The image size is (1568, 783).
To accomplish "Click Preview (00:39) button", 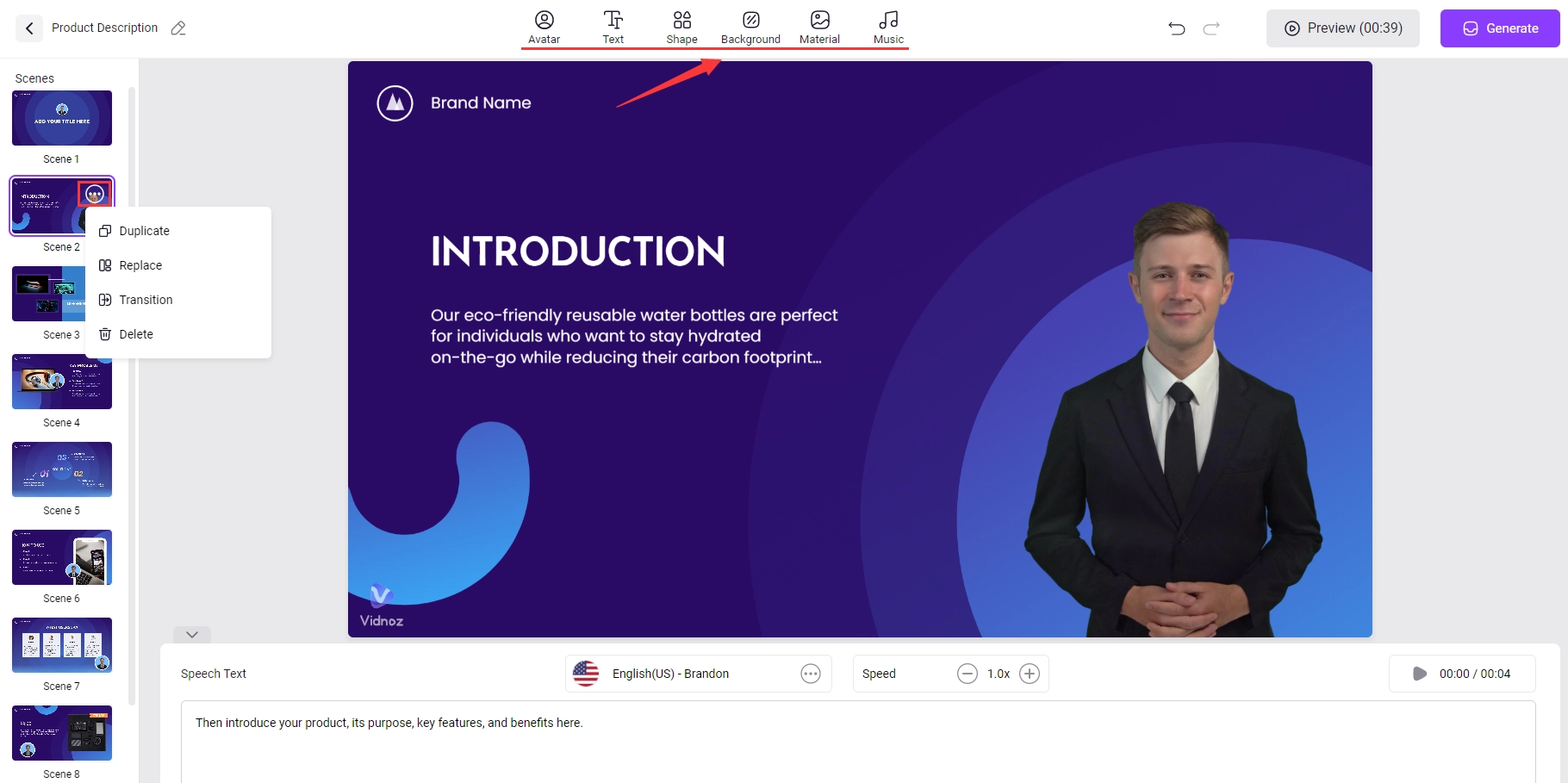I will pos(1342,28).
